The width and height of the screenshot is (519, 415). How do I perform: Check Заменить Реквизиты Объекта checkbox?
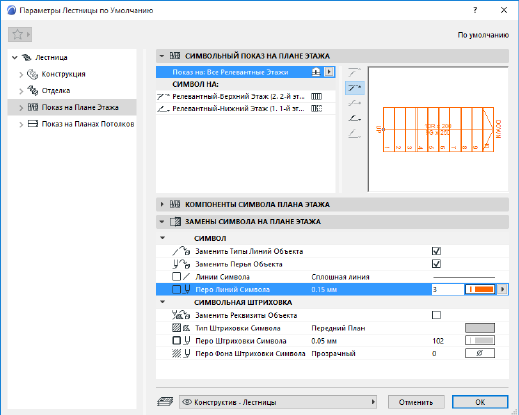coord(436,315)
